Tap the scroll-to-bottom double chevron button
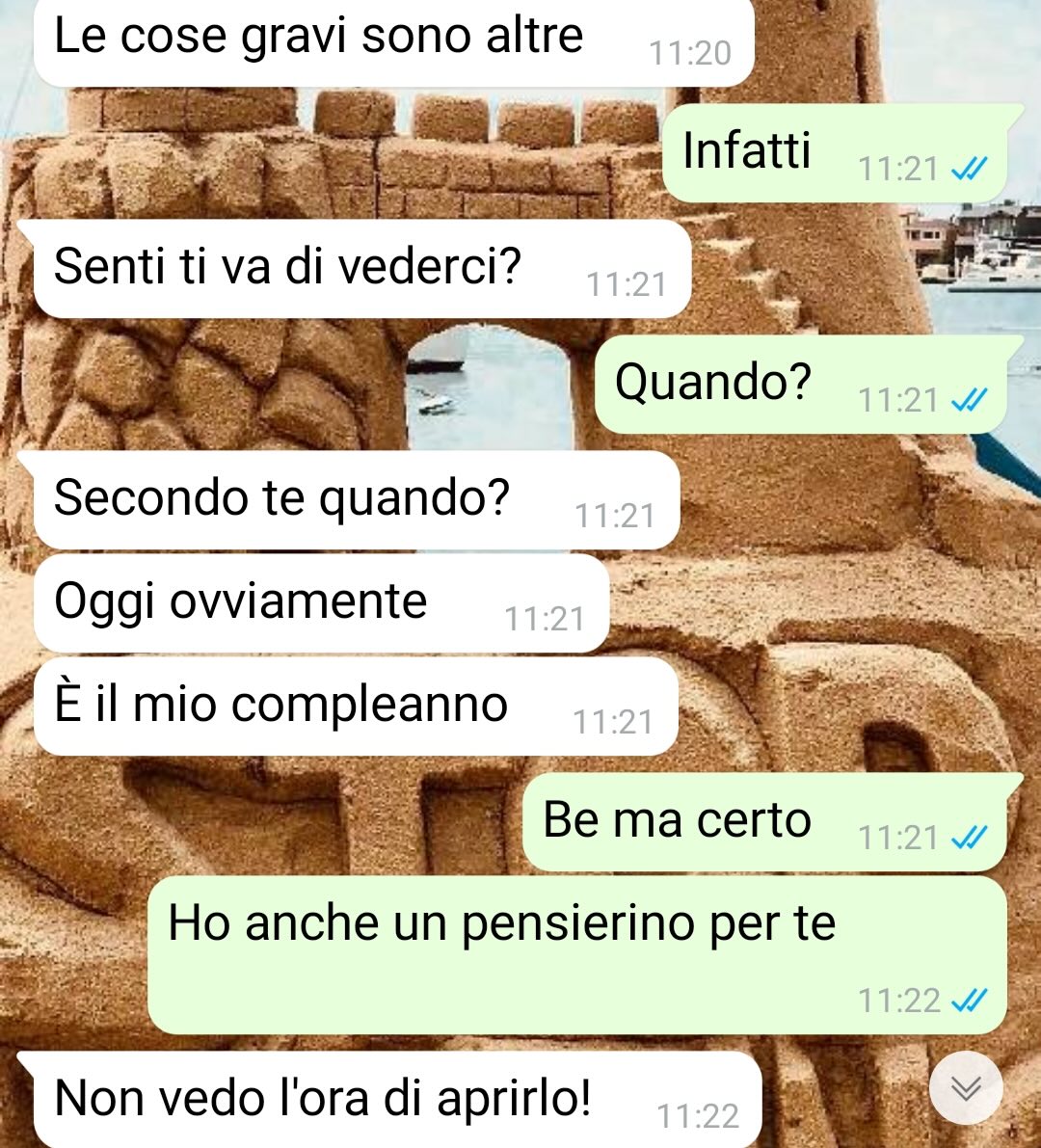1041x1148 pixels. point(966,1088)
